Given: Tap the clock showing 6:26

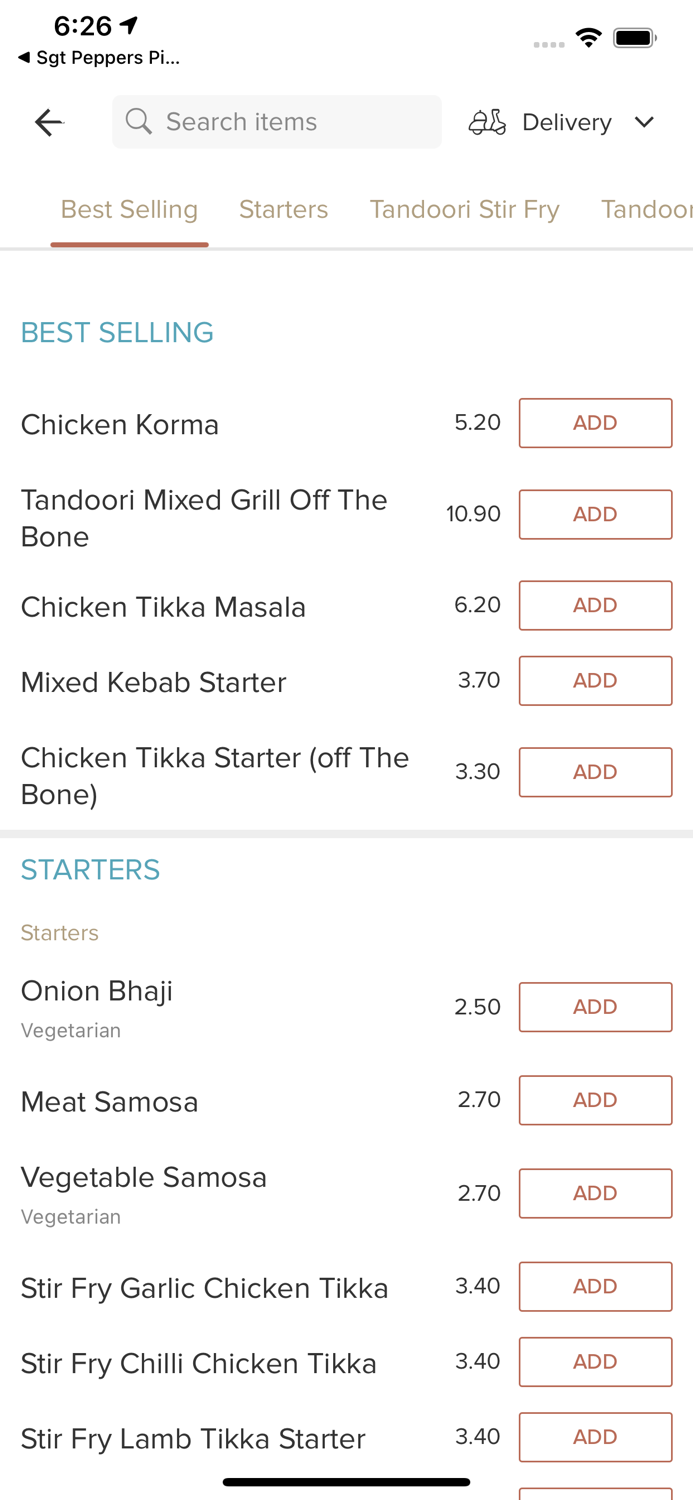Looking at the screenshot, I should [84, 26].
